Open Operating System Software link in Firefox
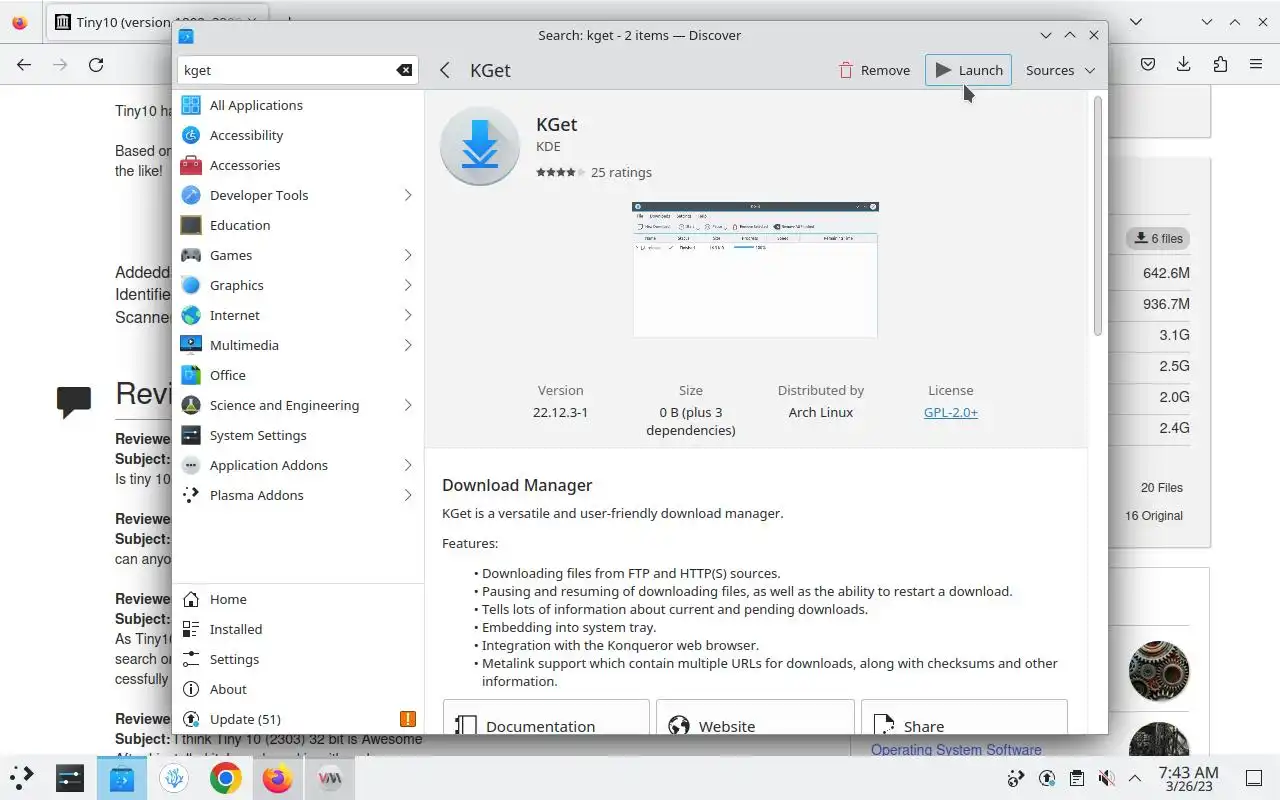 pyautogui.click(x=956, y=749)
